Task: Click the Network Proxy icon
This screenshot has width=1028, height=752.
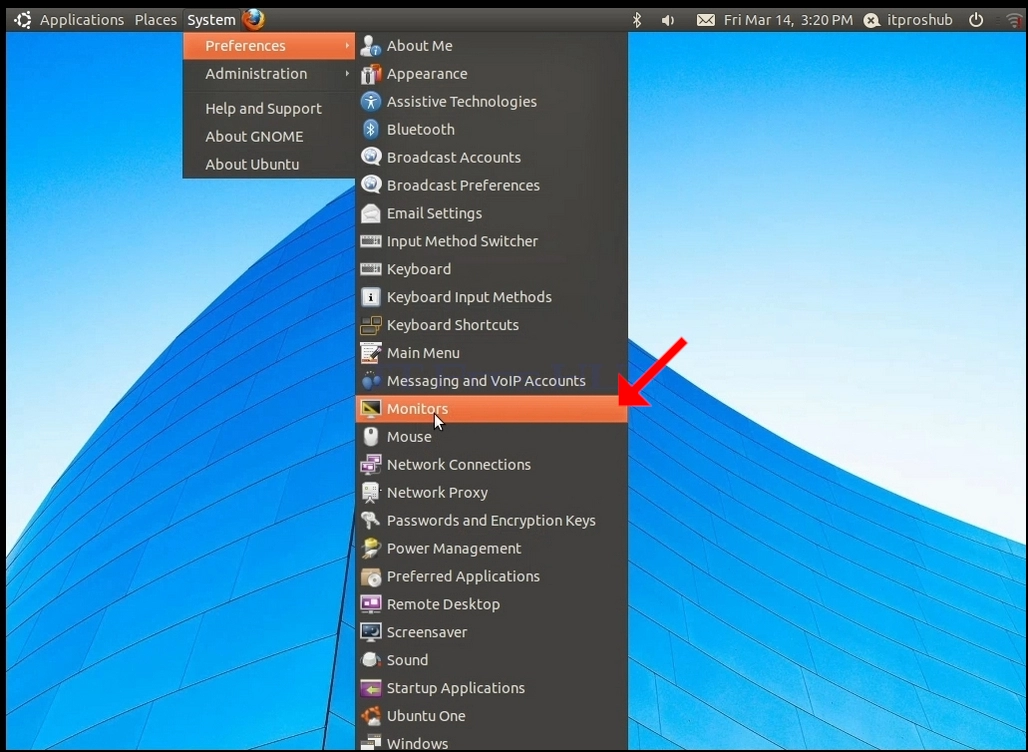Action: pyautogui.click(x=370, y=492)
